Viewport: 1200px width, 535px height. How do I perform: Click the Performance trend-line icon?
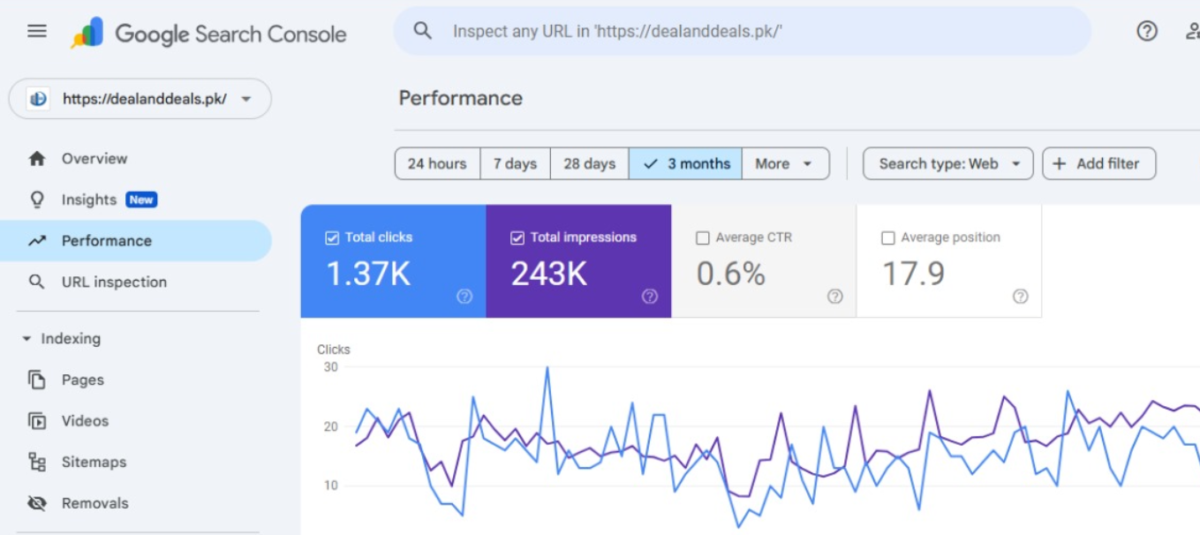(37, 241)
